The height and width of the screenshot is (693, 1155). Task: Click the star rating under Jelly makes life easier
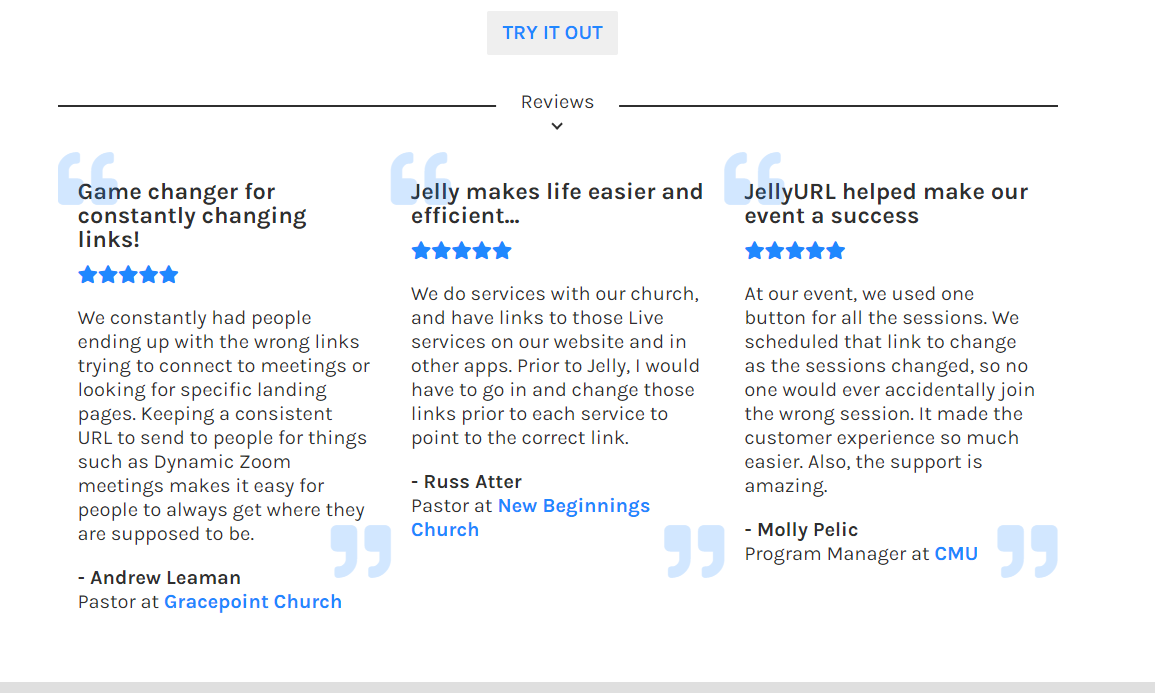461,250
